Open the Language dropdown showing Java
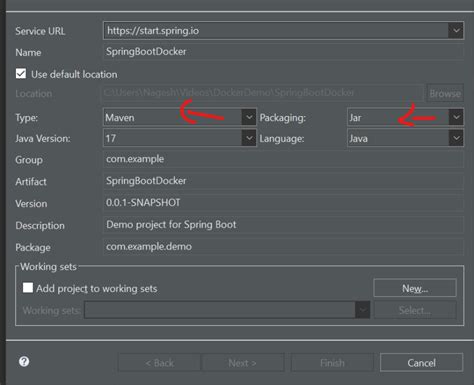 coord(405,138)
